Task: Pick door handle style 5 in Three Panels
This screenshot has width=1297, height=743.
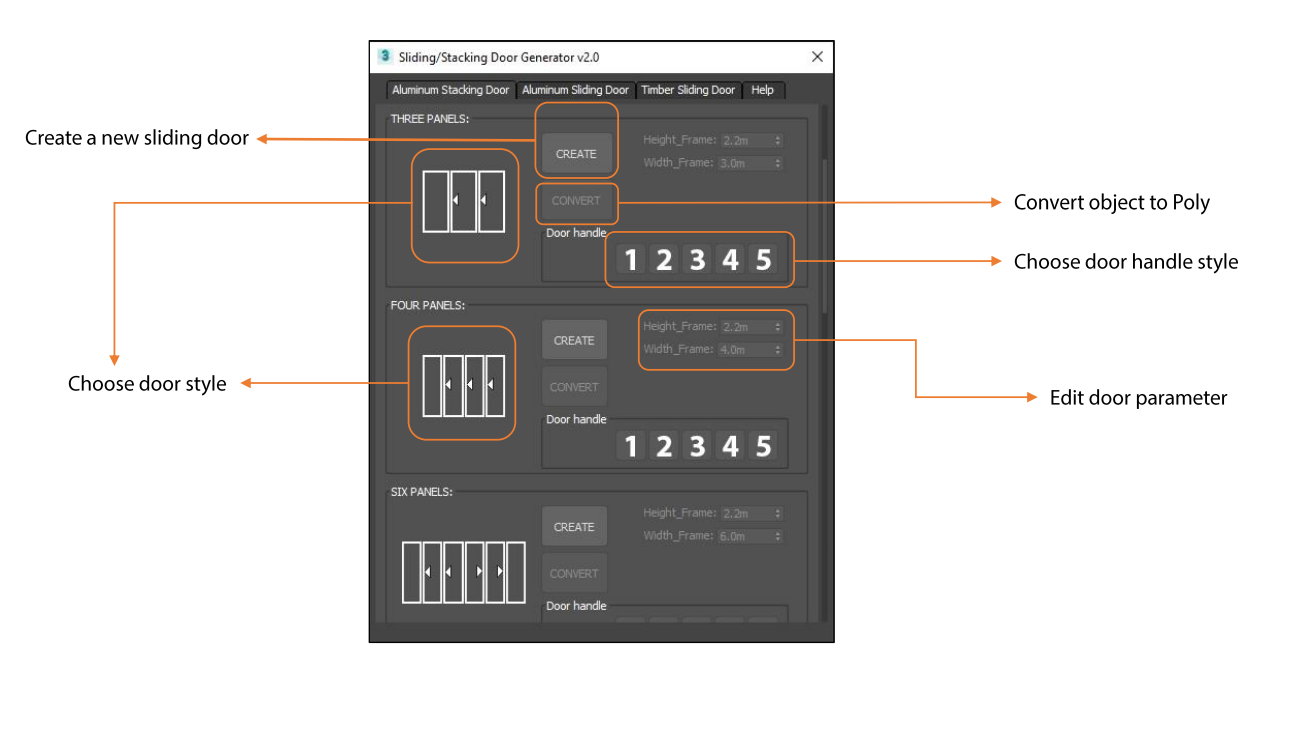Action: (x=763, y=260)
